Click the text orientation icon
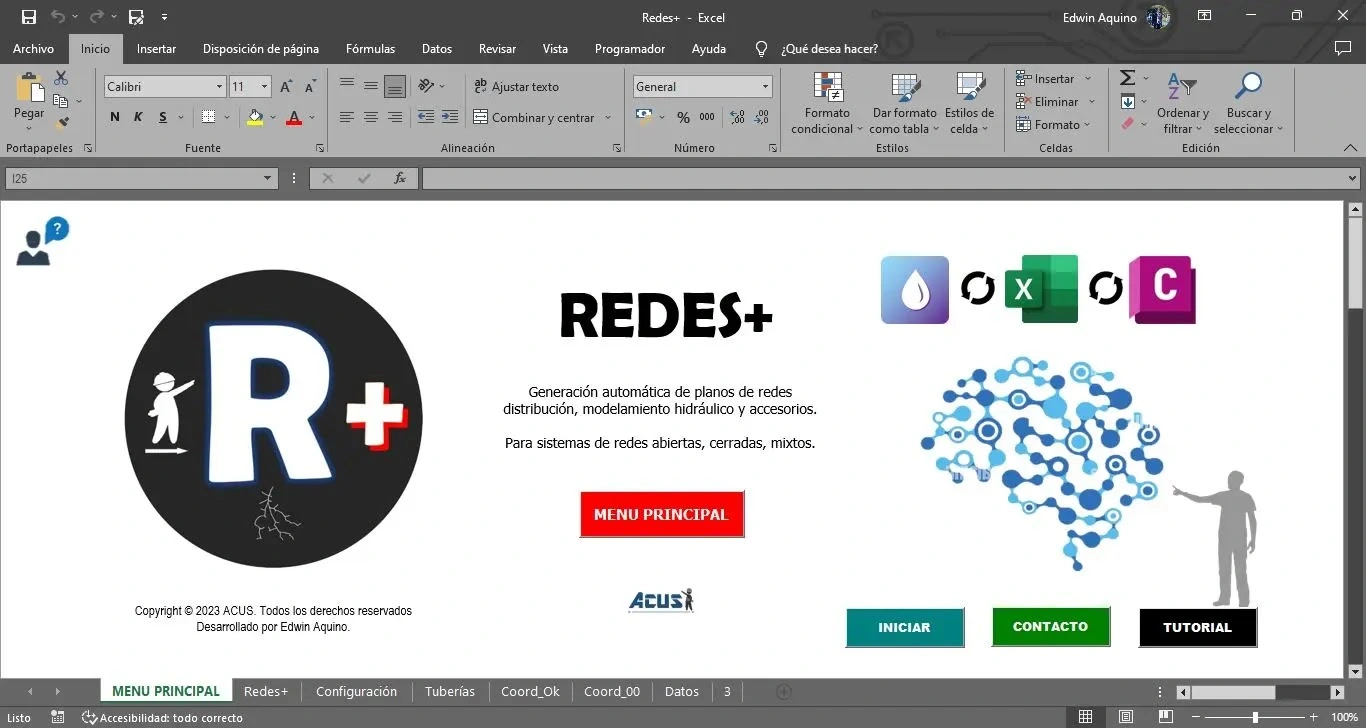This screenshot has height=728, width=1366. [427, 86]
